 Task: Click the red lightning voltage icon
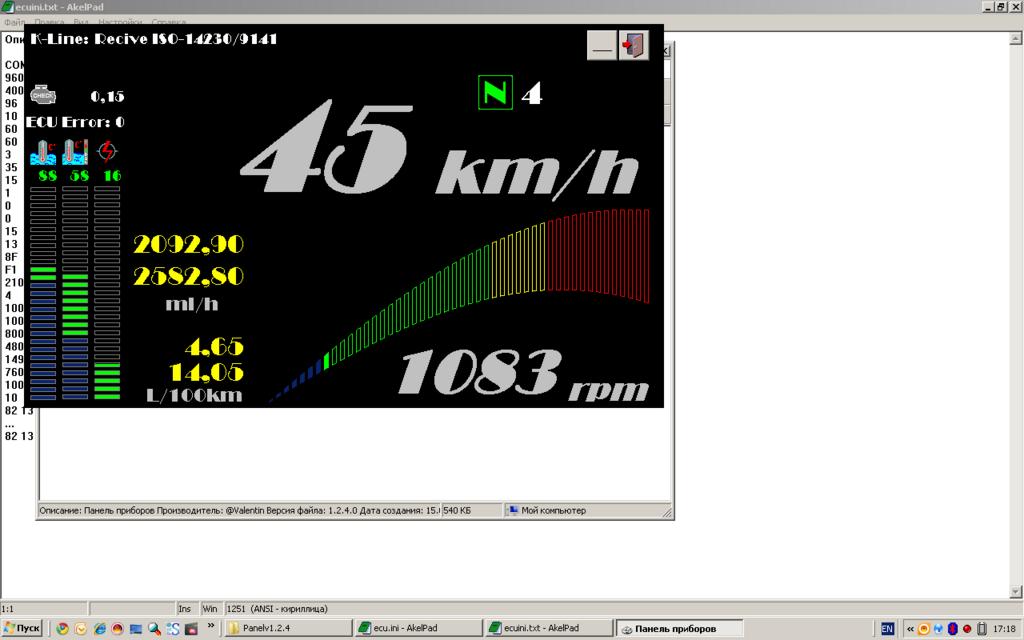pos(107,152)
